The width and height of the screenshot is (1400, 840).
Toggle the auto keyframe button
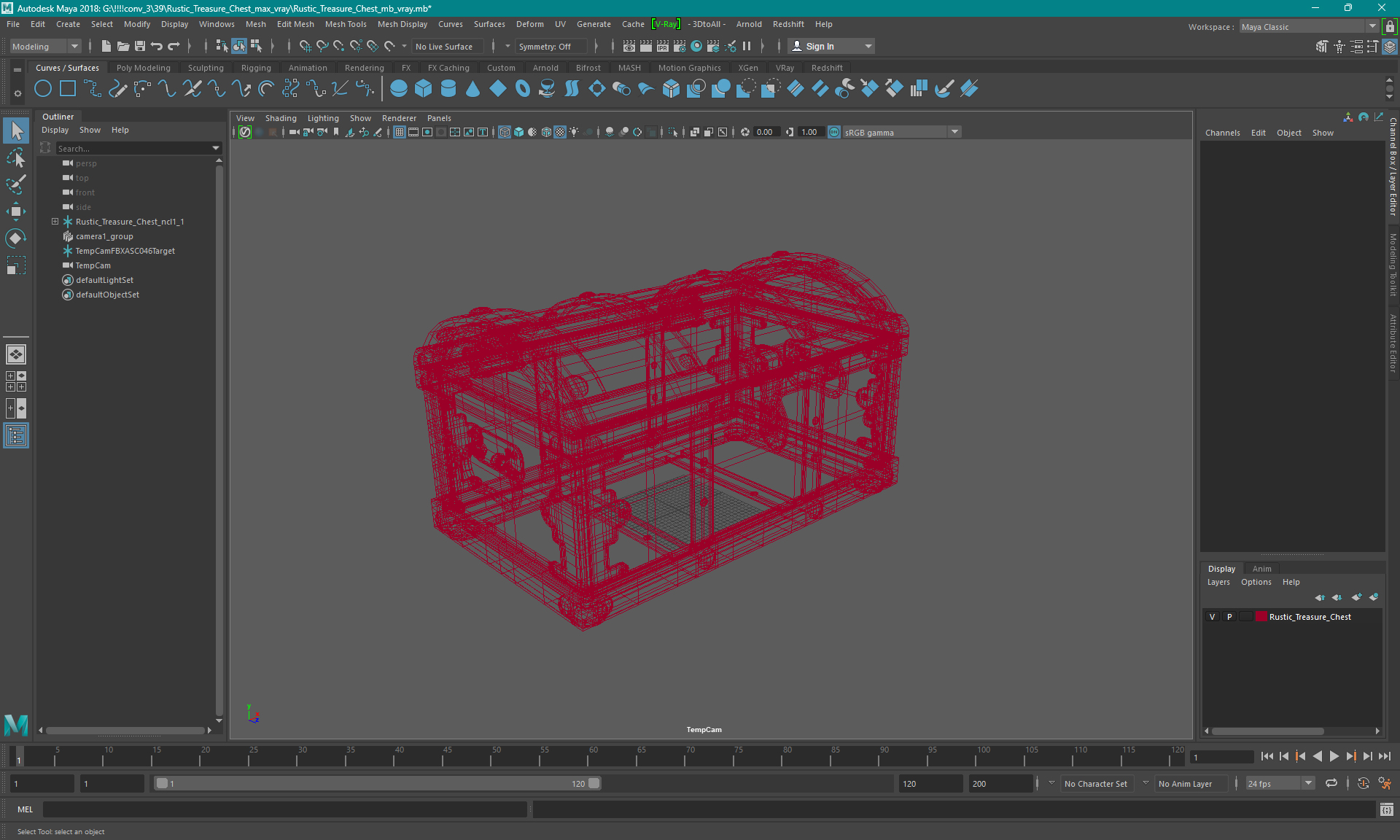coord(1364,783)
